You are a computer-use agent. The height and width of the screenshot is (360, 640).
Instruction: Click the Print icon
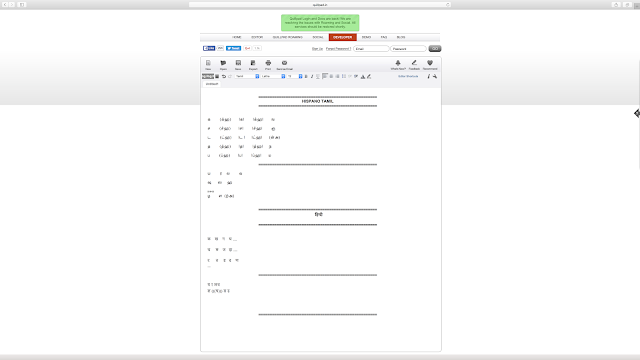coord(268,64)
